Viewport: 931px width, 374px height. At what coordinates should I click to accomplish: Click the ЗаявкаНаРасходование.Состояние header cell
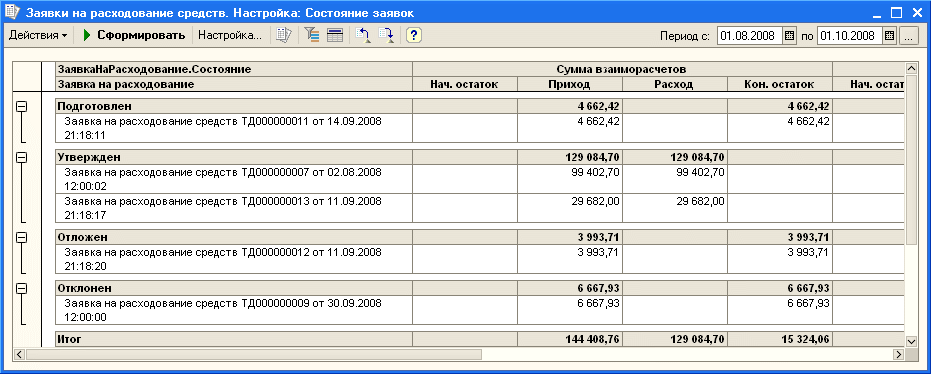tap(234, 69)
